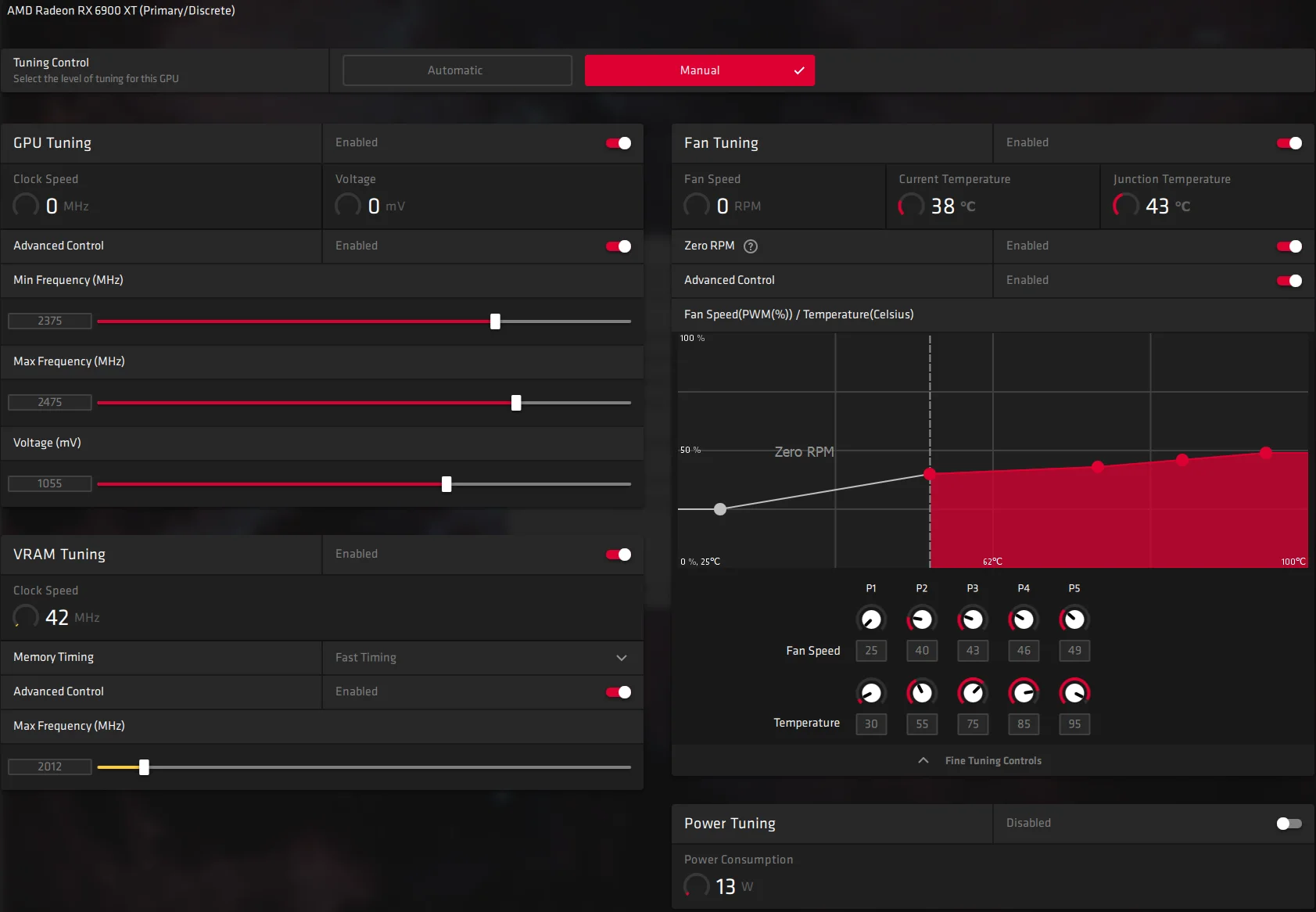This screenshot has width=1316, height=912.
Task: Click the P3 fan speed dial knob
Action: [x=973, y=619]
